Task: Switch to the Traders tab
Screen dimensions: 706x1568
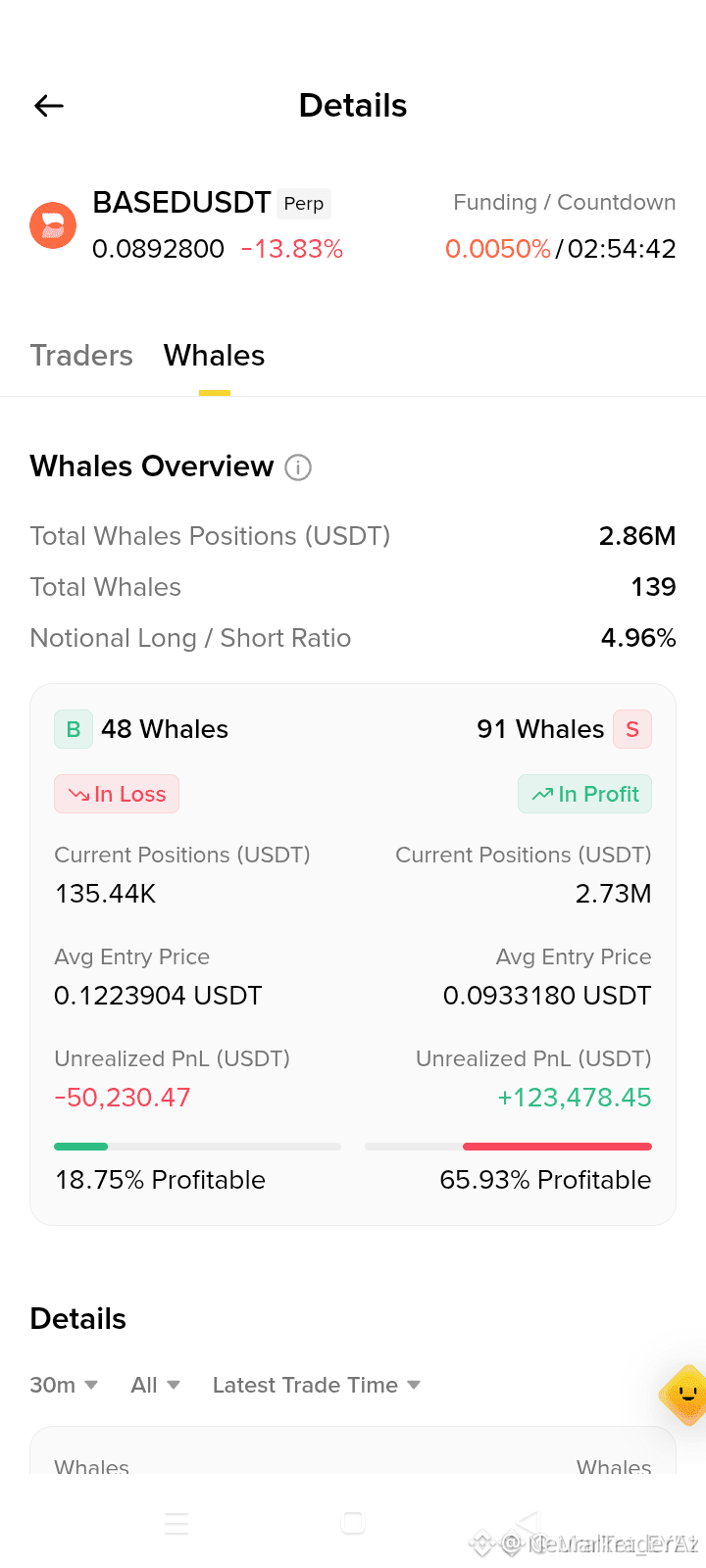Action: pos(81,356)
